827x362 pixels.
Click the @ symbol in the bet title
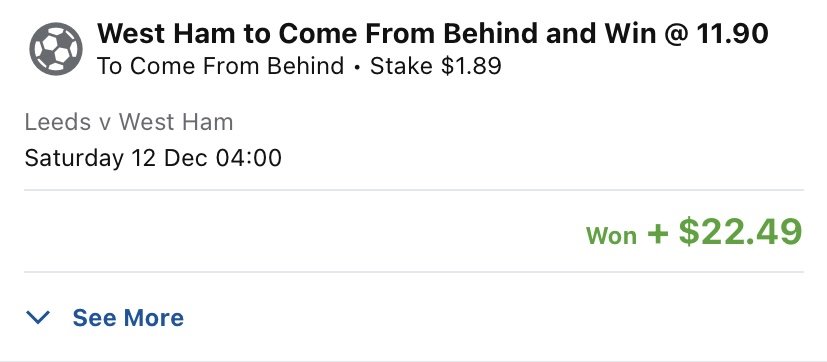(677, 34)
